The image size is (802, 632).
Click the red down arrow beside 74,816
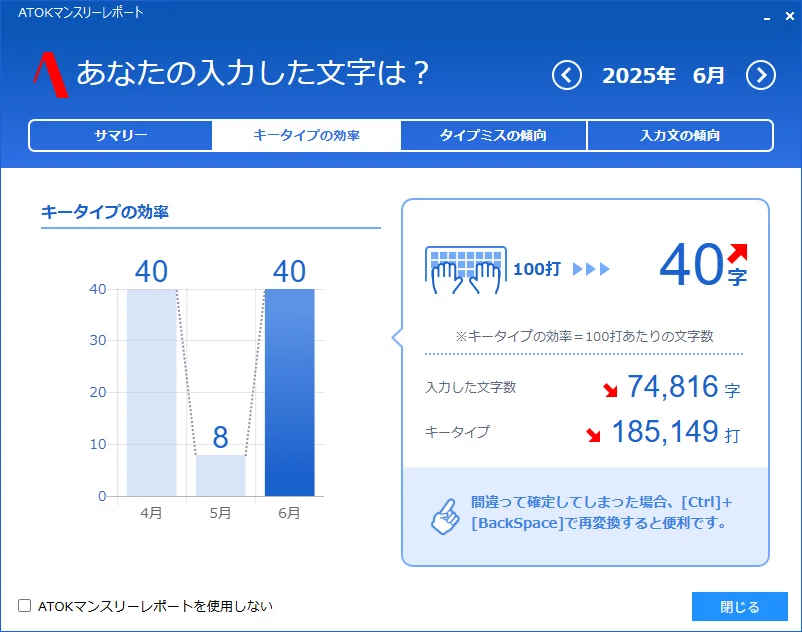click(610, 390)
